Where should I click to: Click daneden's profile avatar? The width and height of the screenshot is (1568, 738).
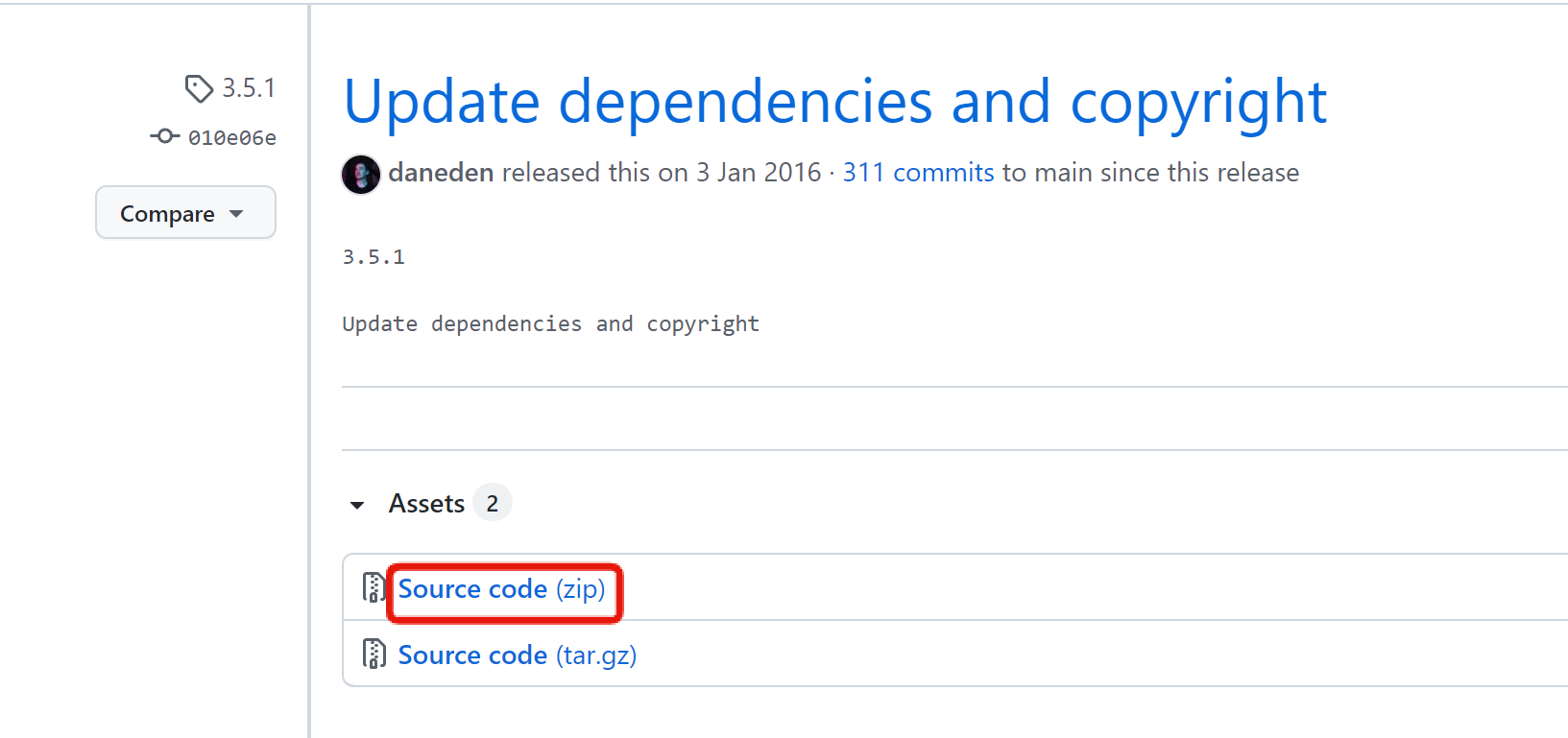[361, 174]
